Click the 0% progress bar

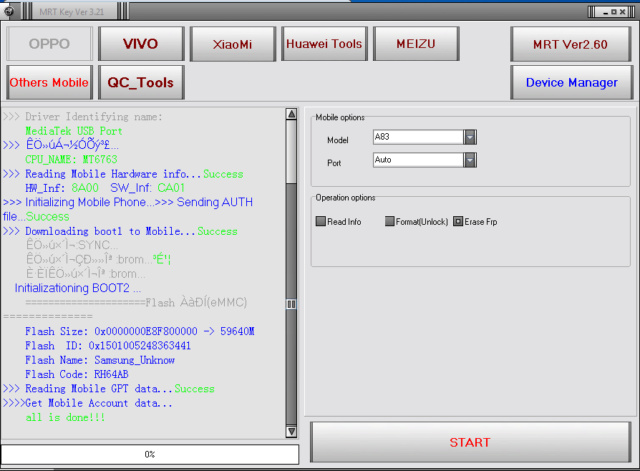(150, 454)
